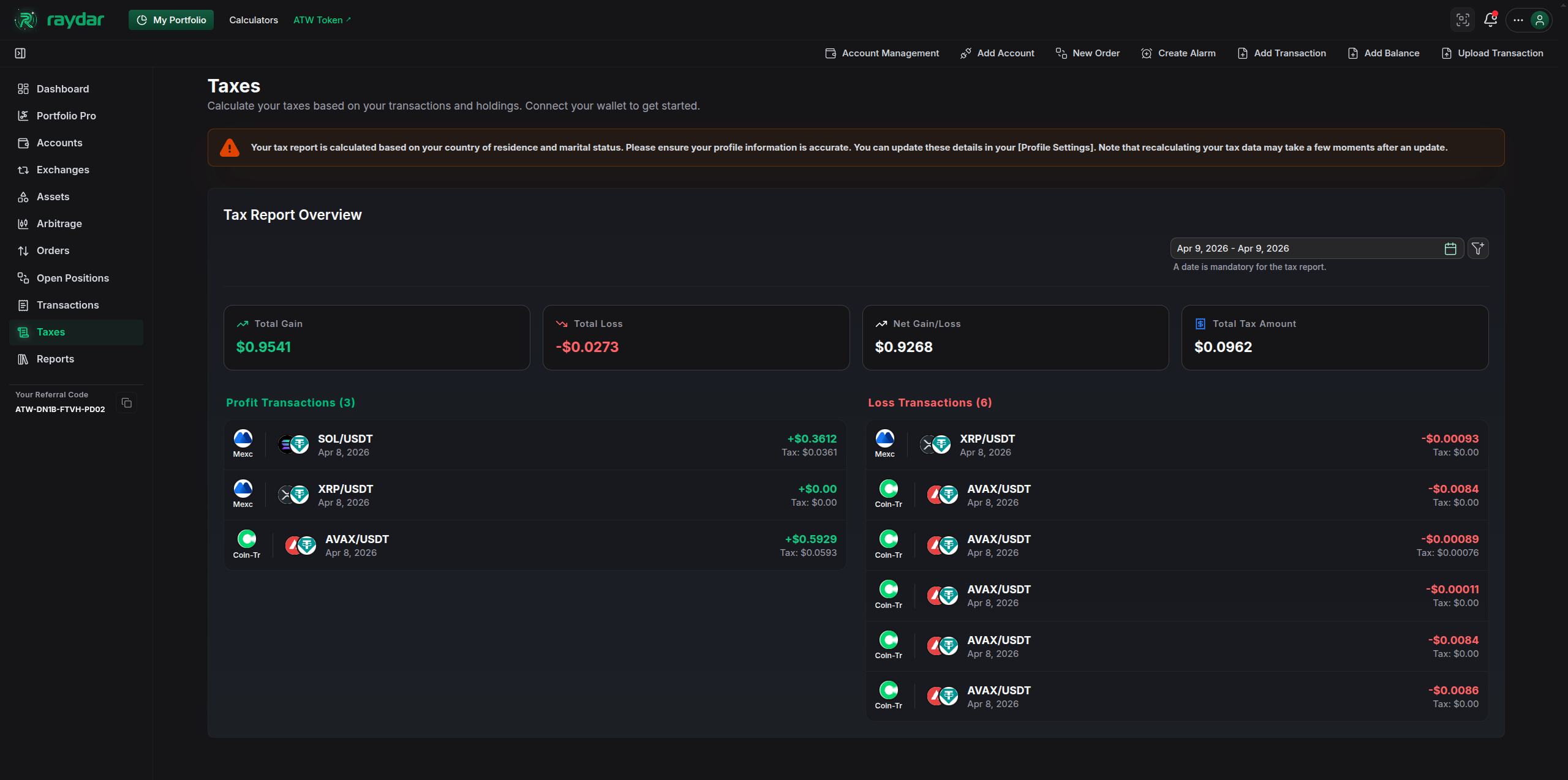Select the Total Tax Amount card
Screen dimensions: 1568x780
pyautogui.click(x=1335, y=337)
